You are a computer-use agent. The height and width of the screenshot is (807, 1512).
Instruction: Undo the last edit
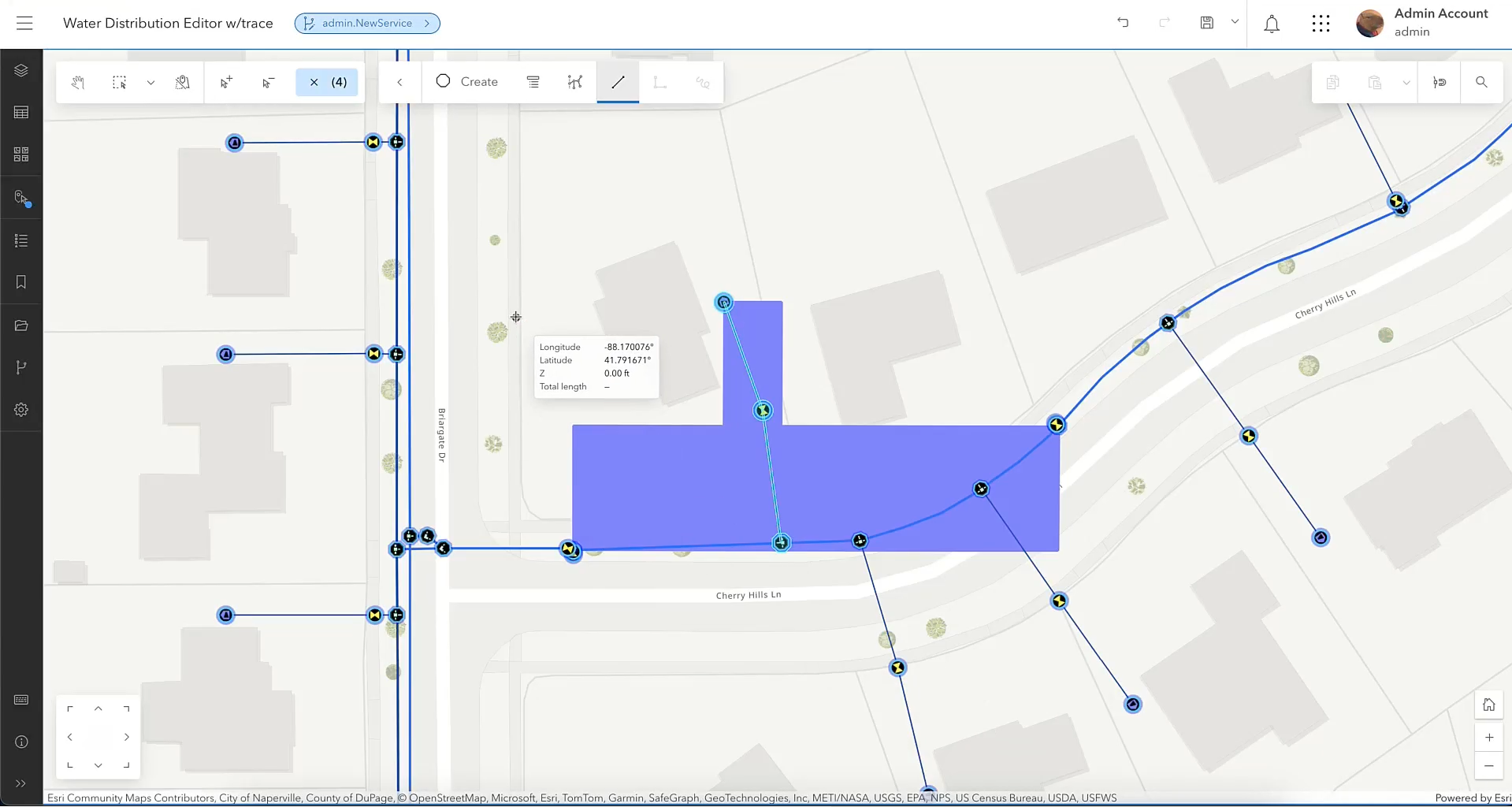pyautogui.click(x=1123, y=23)
